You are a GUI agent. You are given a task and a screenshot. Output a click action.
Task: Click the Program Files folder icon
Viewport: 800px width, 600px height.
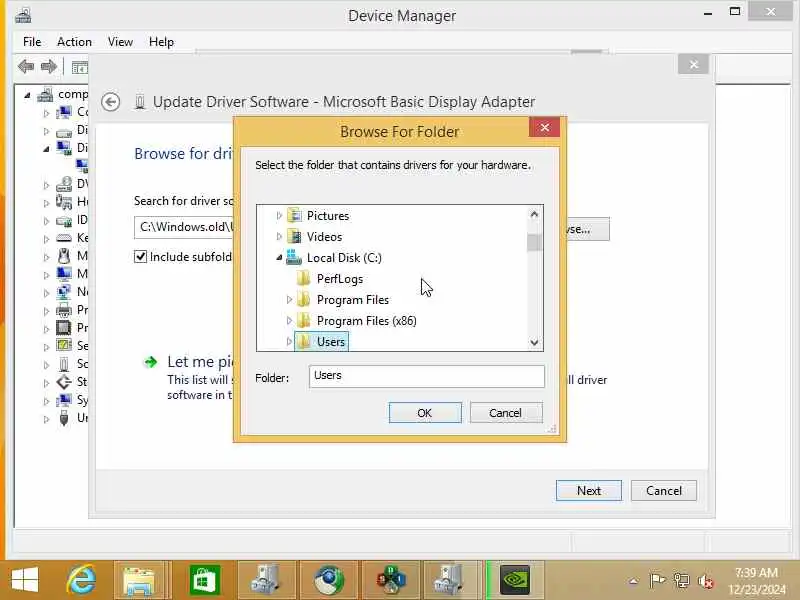tap(304, 299)
